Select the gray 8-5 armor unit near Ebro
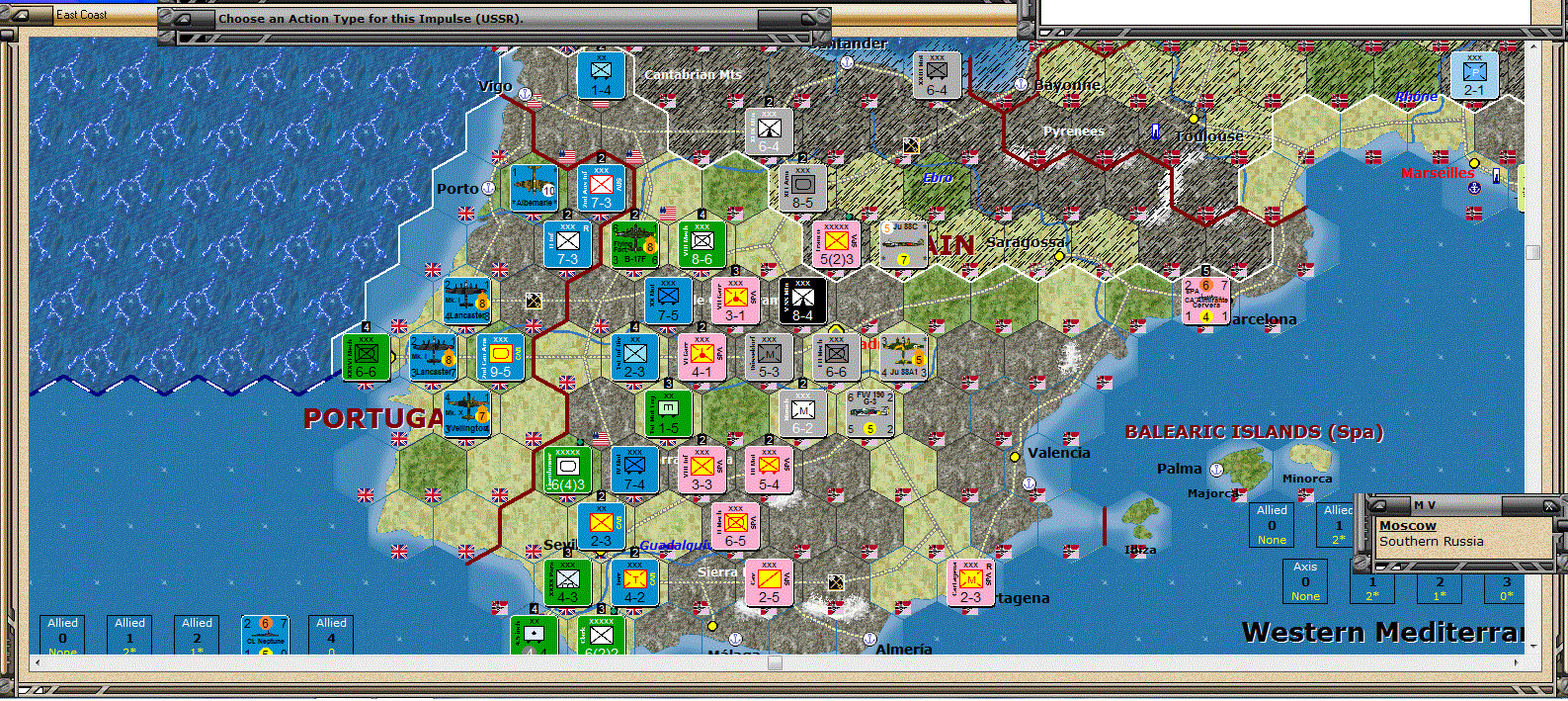 802,188
